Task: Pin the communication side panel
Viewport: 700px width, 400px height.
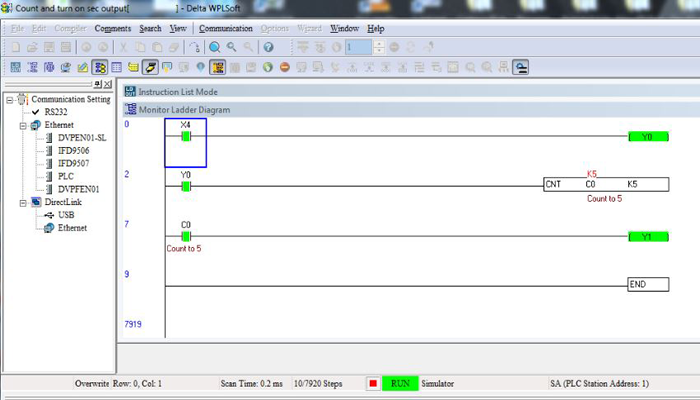Action: point(98,84)
